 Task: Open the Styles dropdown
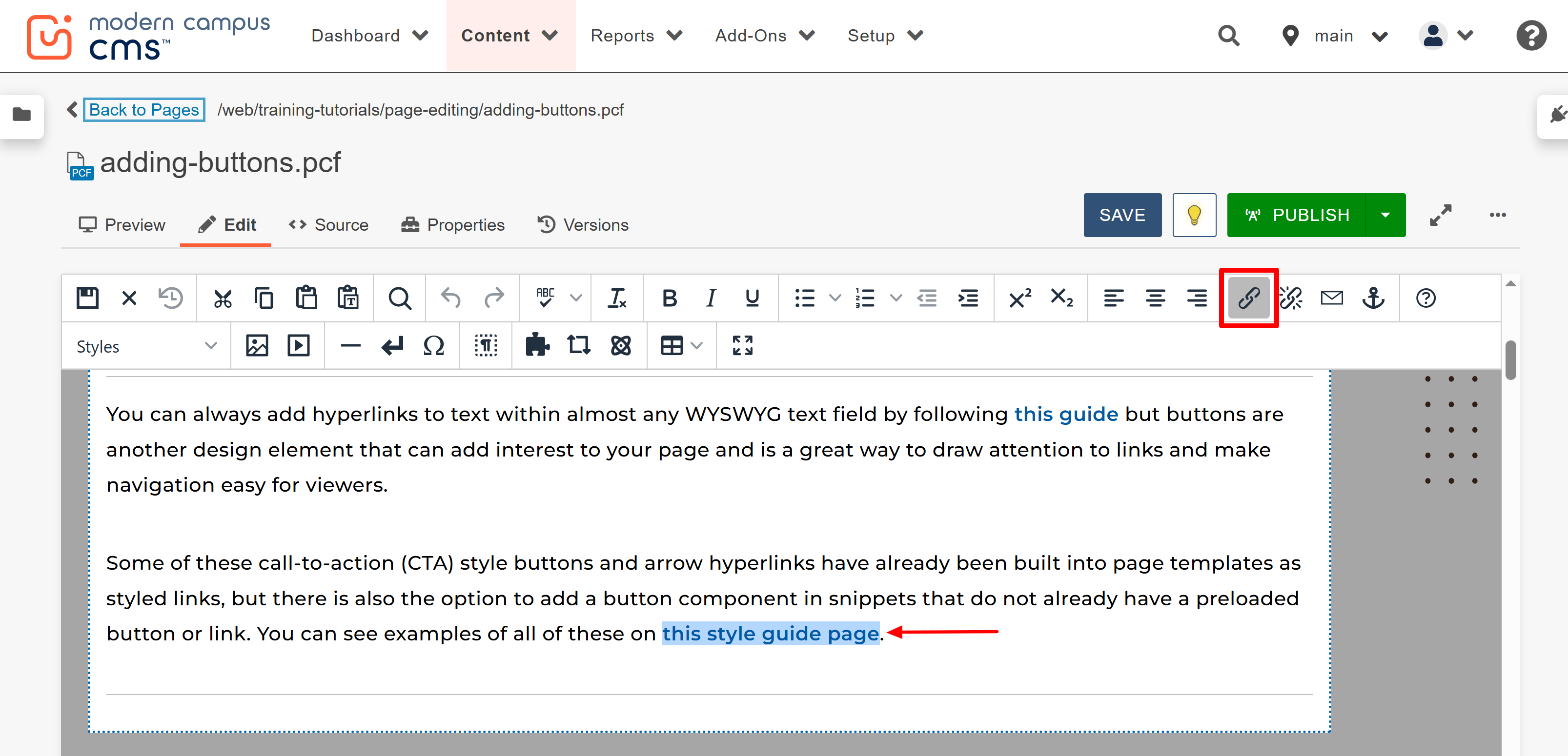click(x=146, y=345)
